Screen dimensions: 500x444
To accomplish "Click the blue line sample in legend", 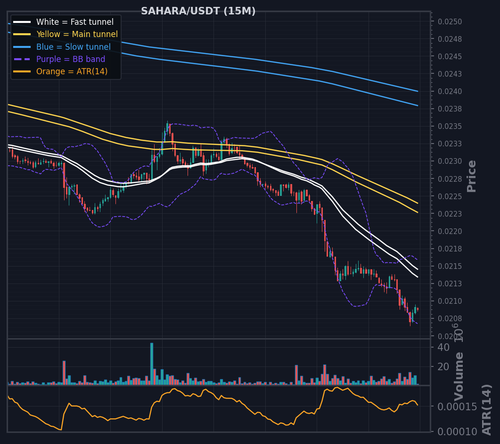I will (22, 47).
